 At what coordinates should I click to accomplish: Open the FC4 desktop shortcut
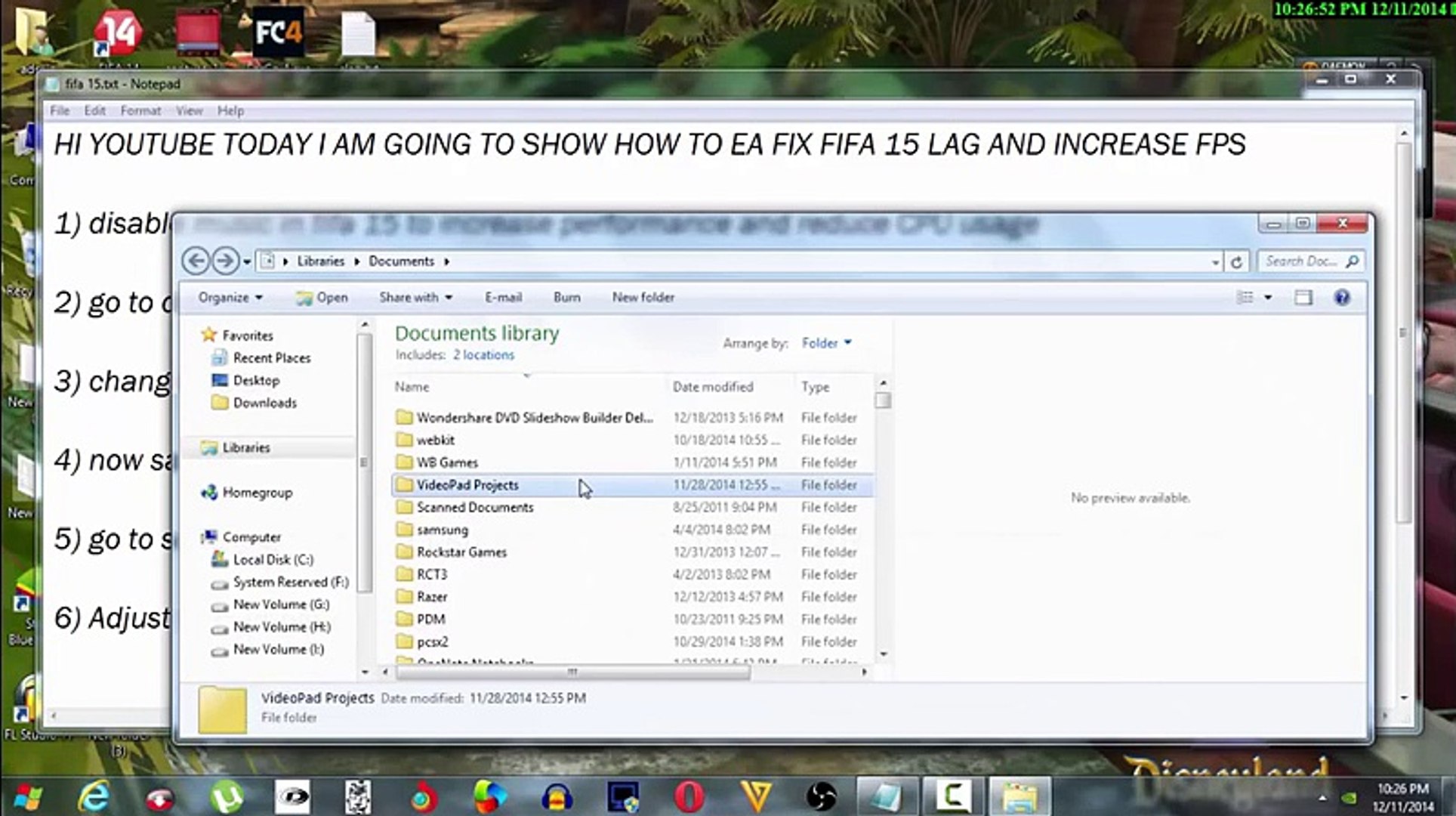[278, 32]
